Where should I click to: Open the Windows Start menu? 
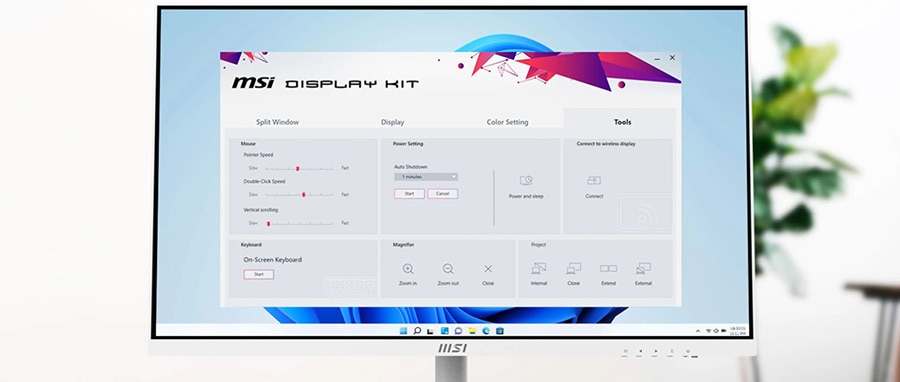404,331
